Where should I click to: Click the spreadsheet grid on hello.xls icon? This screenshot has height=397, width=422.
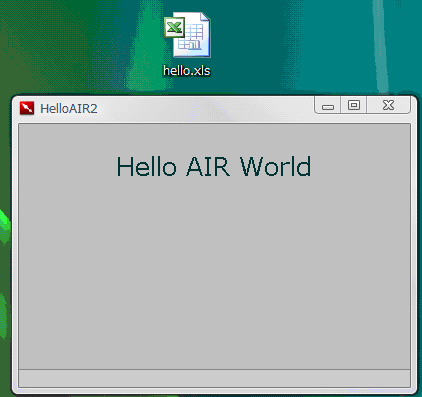(x=194, y=38)
